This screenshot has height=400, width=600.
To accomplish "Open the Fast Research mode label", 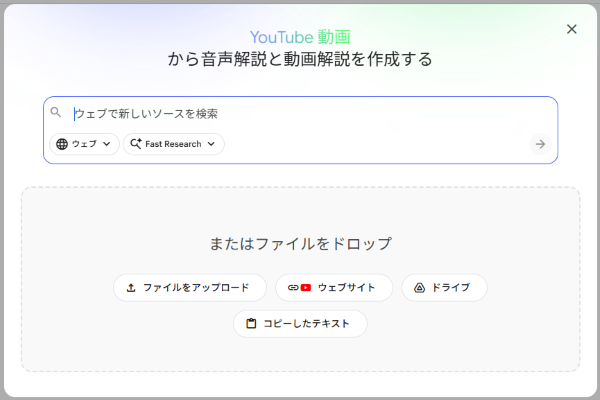I will [x=173, y=144].
